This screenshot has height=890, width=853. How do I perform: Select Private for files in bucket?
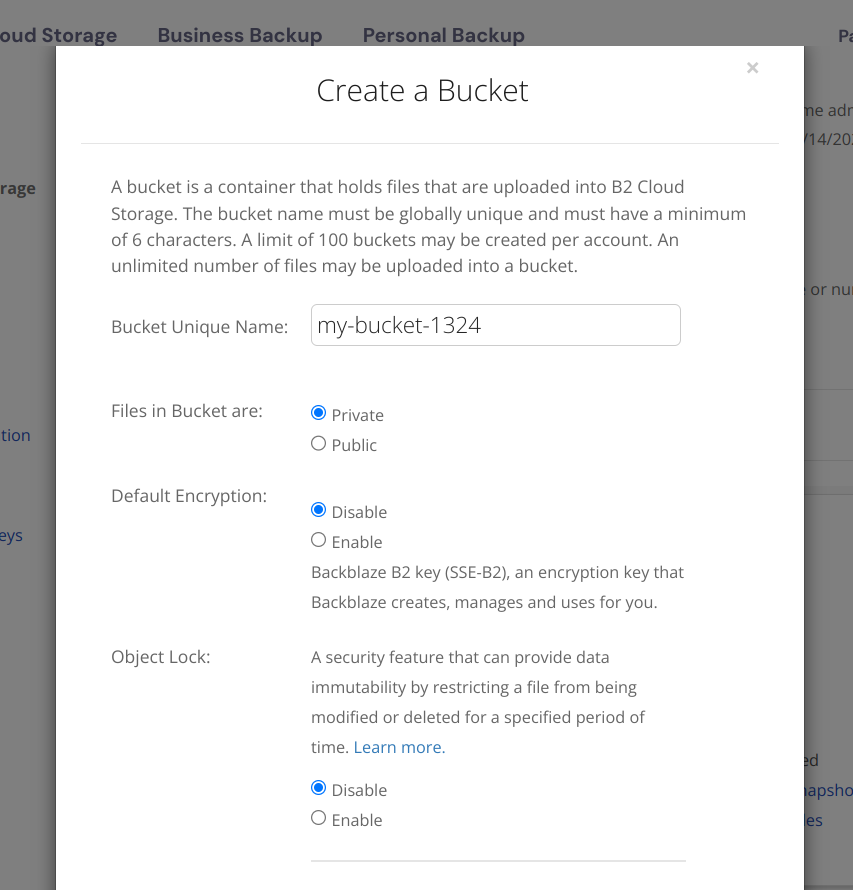318,413
